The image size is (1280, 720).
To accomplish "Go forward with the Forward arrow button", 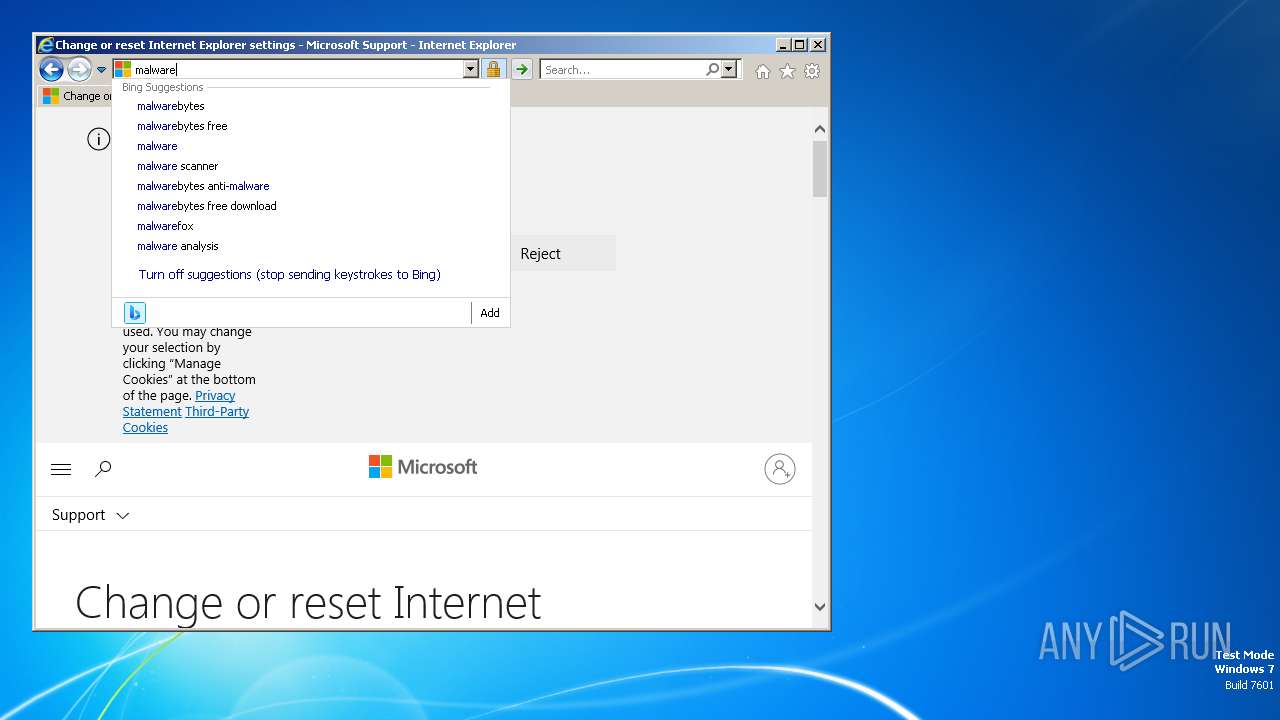I will pos(79,69).
